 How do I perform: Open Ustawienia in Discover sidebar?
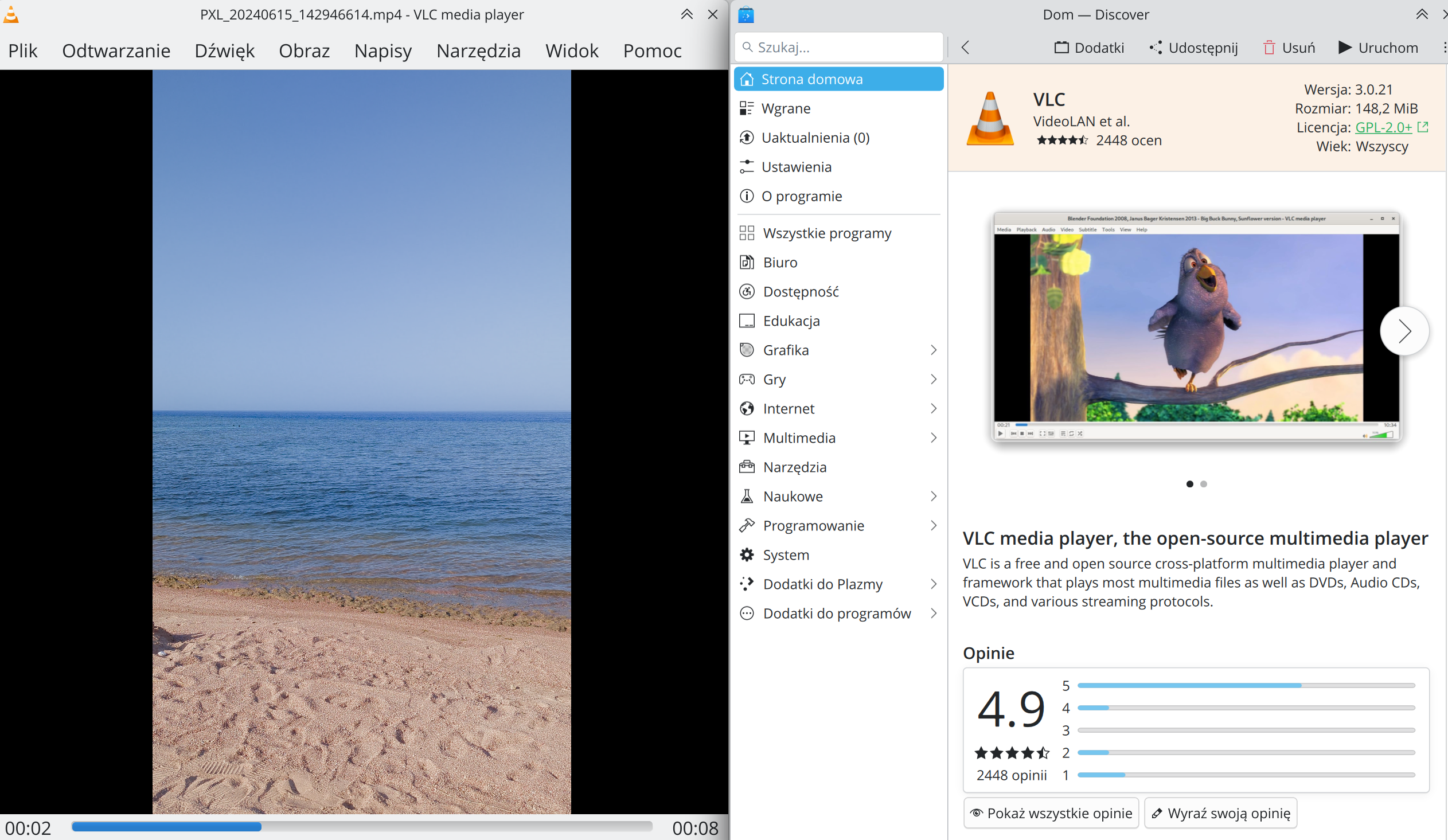click(796, 167)
